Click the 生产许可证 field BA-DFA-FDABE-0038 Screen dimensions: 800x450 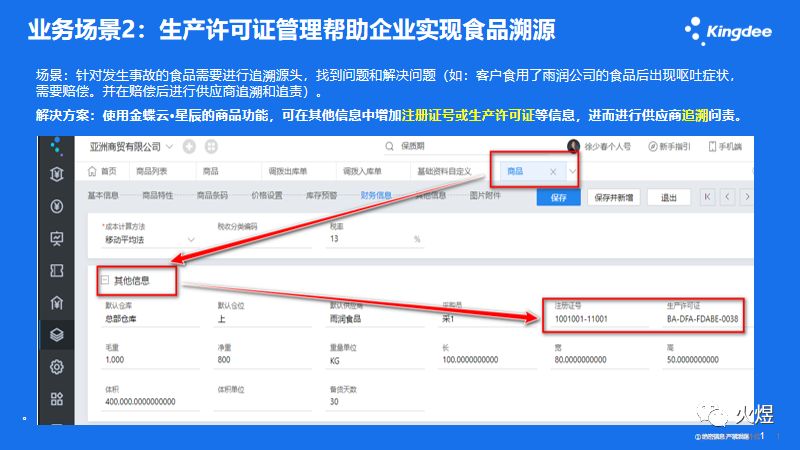[703, 319]
